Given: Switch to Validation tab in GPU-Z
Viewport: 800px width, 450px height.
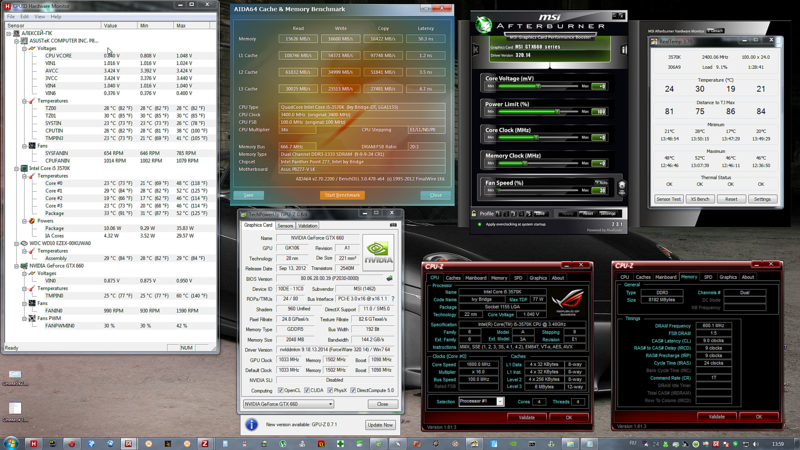Looking at the screenshot, I should pos(307,226).
